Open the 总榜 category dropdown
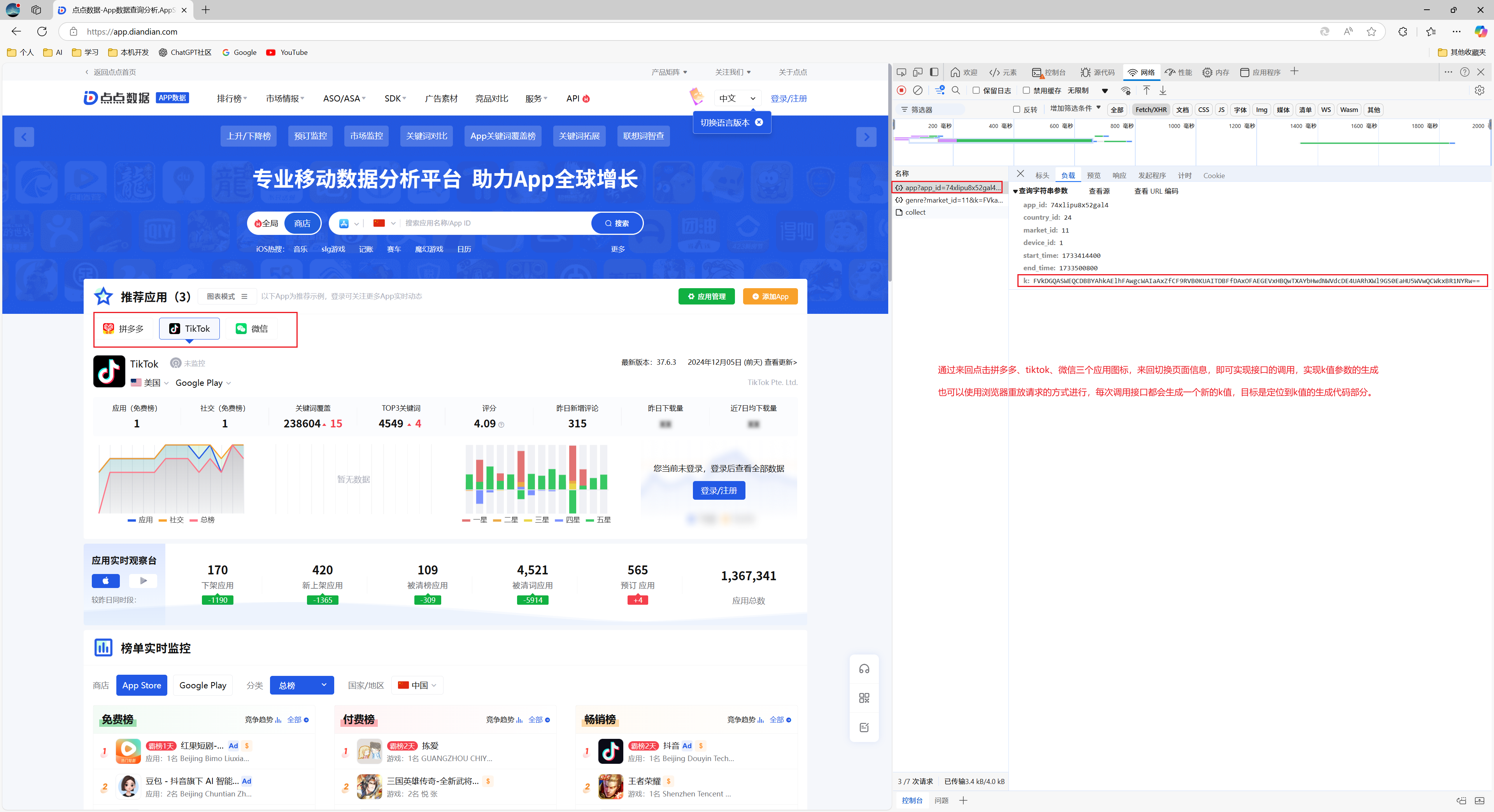The height and width of the screenshot is (812, 1494). point(302,685)
